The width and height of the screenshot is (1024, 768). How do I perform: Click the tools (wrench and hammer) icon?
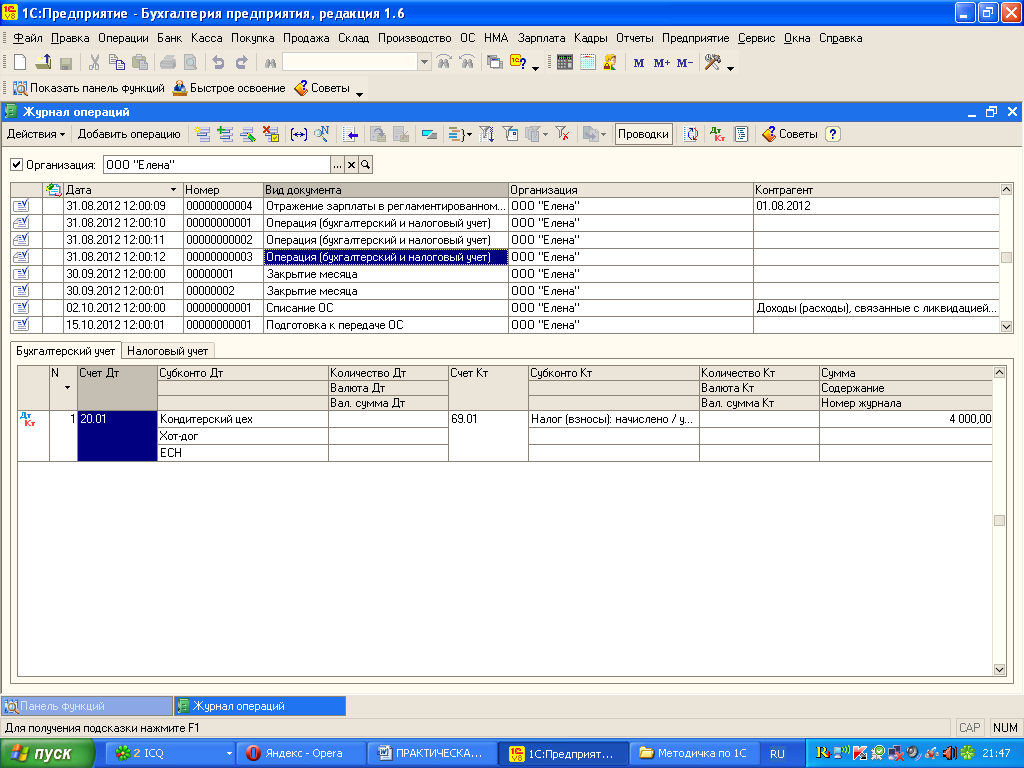[x=712, y=63]
